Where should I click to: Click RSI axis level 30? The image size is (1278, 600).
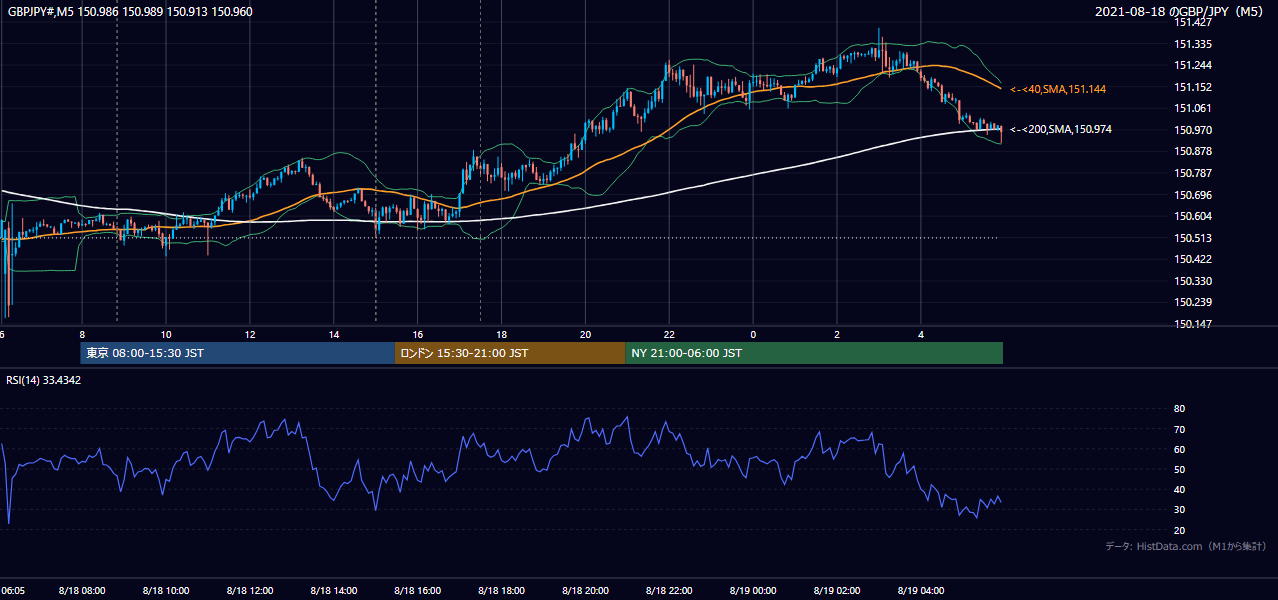click(1179, 510)
